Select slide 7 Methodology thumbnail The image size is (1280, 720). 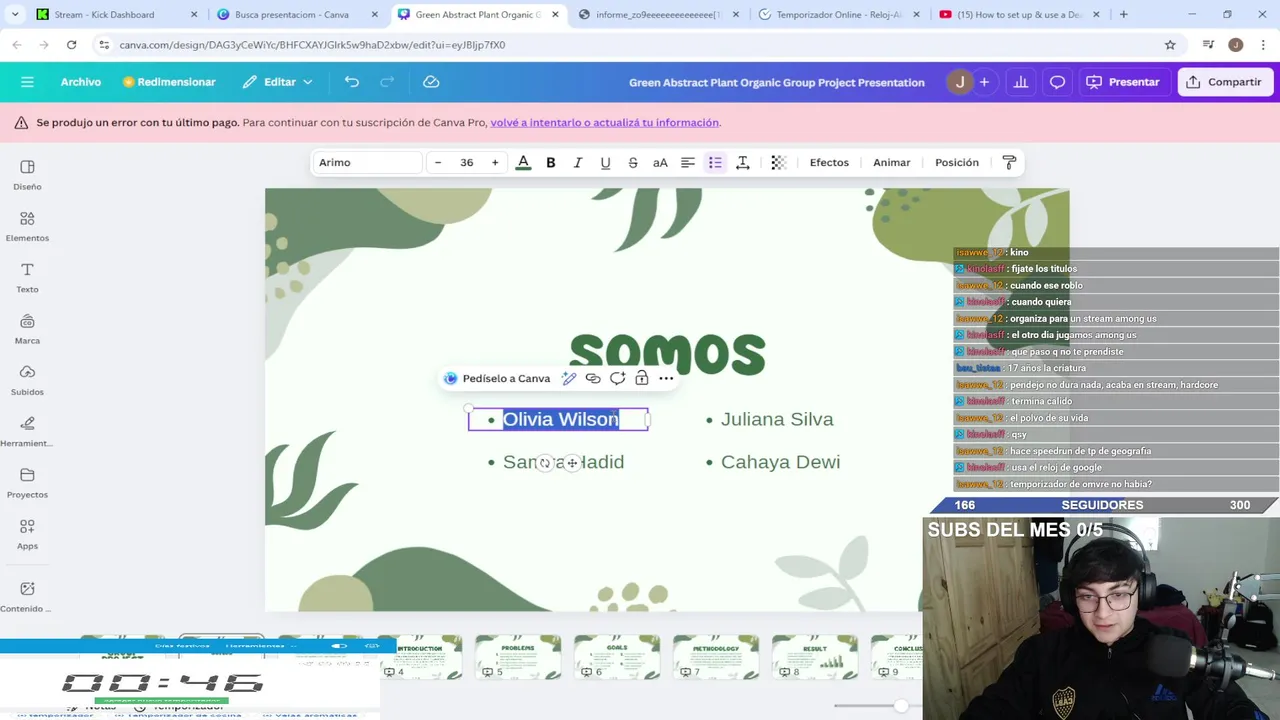pos(716,655)
